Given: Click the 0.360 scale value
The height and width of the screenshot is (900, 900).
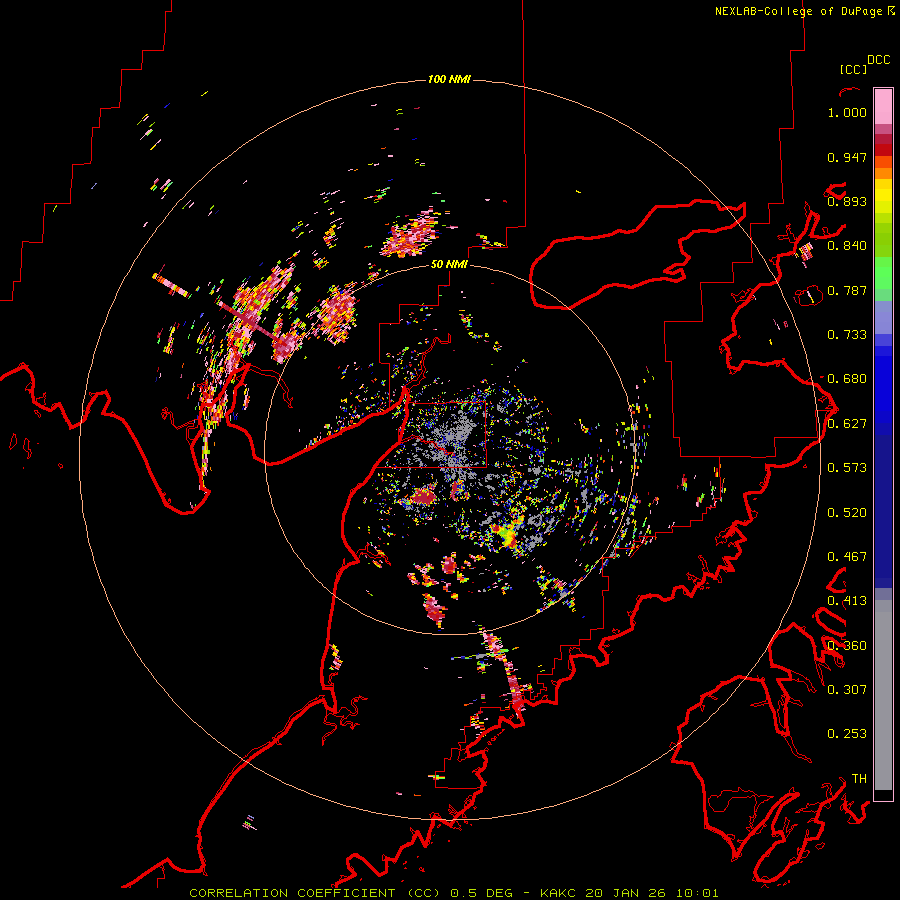Looking at the screenshot, I should pyautogui.click(x=847, y=646).
